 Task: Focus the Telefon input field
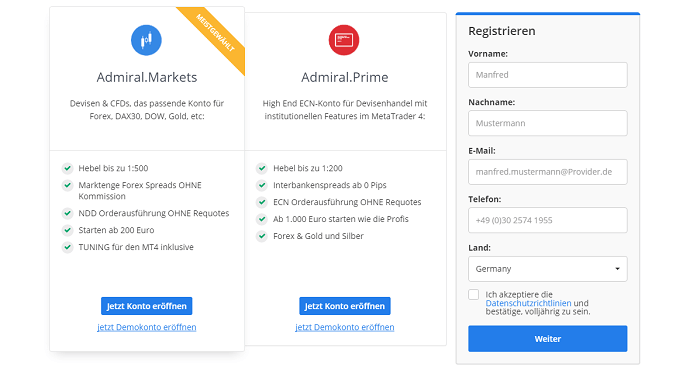(547, 220)
